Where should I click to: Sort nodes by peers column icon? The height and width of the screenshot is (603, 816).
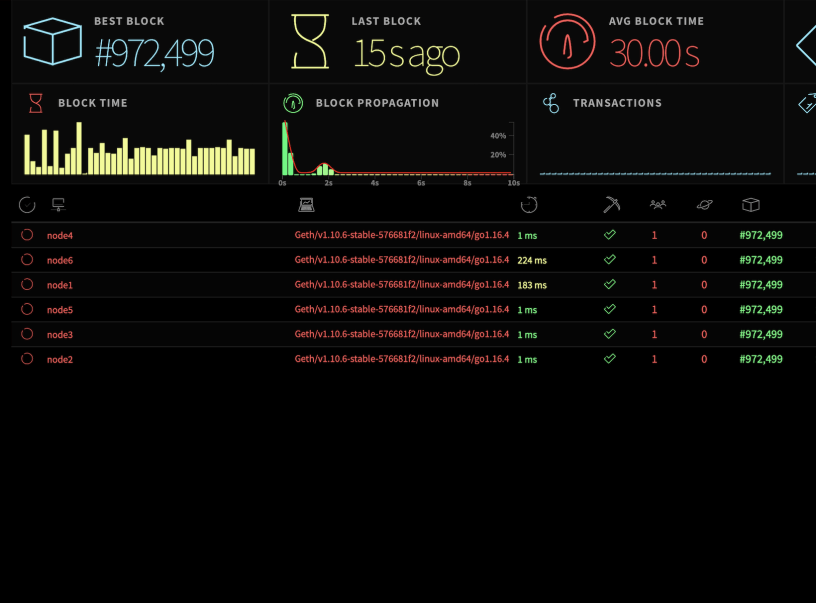pyautogui.click(x=657, y=205)
